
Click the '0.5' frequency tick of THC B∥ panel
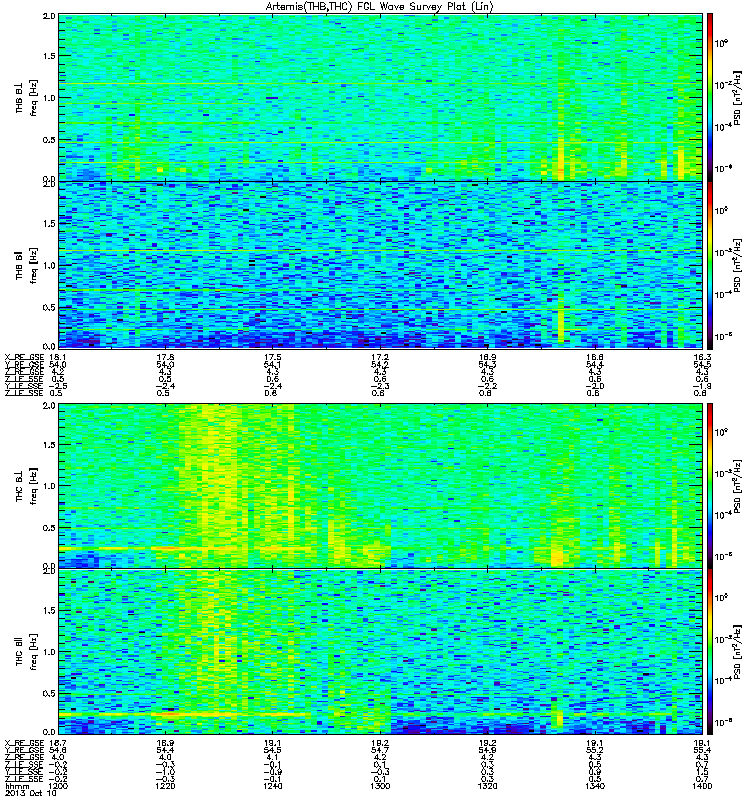tap(49, 693)
